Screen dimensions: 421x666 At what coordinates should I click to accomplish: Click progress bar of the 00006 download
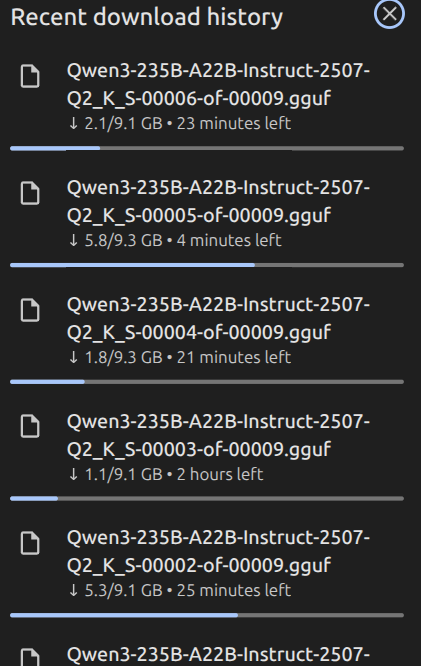coord(207,148)
